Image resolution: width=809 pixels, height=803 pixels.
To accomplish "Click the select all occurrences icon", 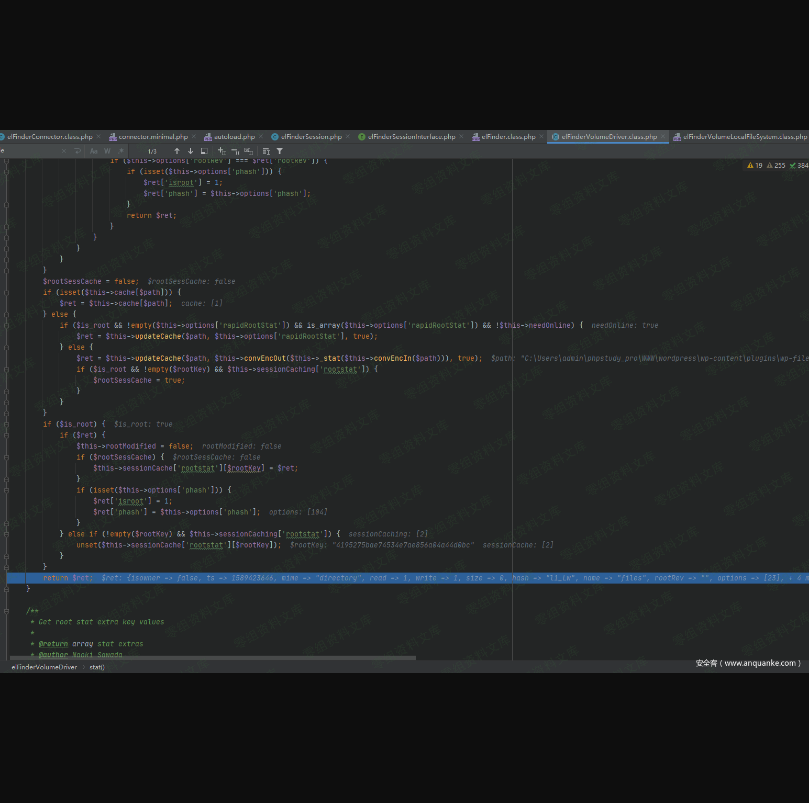I will tap(248, 151).
